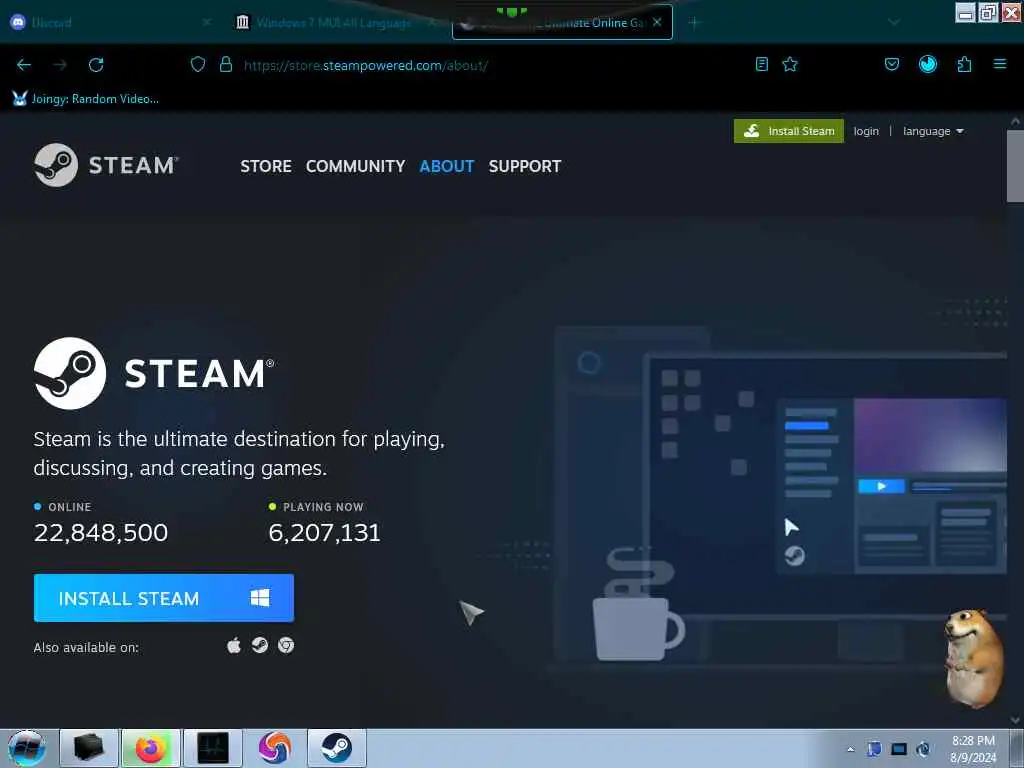Switch to the Discord tab
This screenshot has height=768, width=1024.
click(x=104, y=22)
